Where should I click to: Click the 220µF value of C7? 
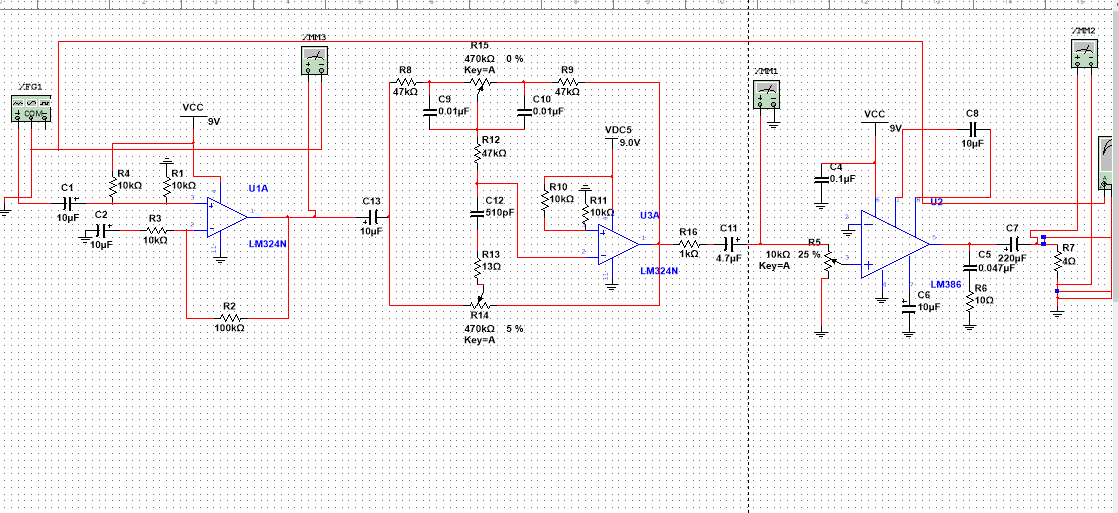coord(1012,259)
